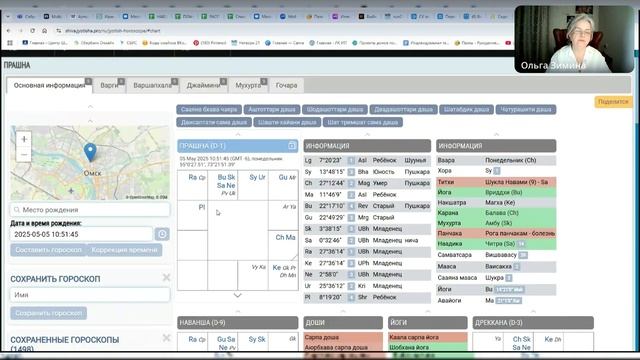Viewport: 640px width, 360px height.
Task: Click the Ольга Зимина webcam thumbnail
Action: click(574, 39)
